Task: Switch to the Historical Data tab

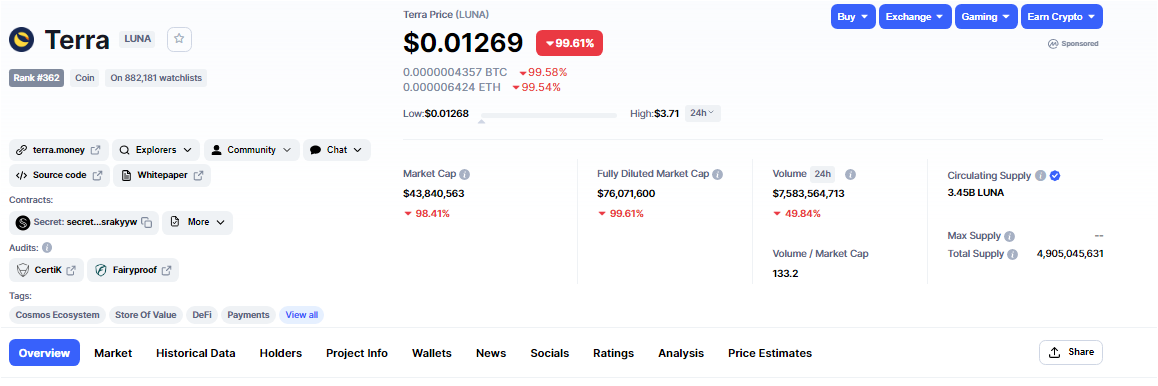Action: (196, 354)
